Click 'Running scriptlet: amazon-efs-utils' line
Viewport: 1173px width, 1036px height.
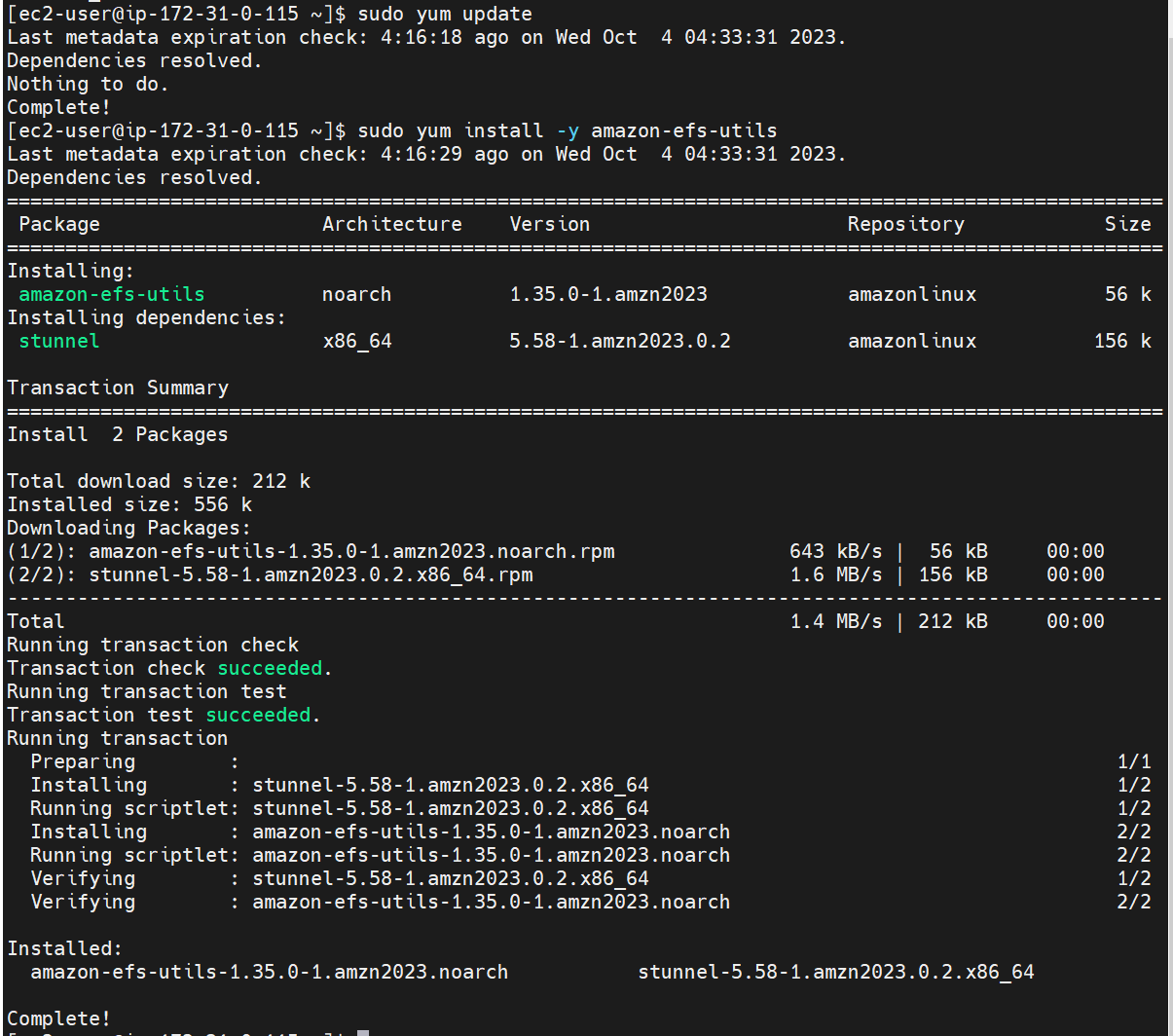pyautogui.click(x=591, y=856)
